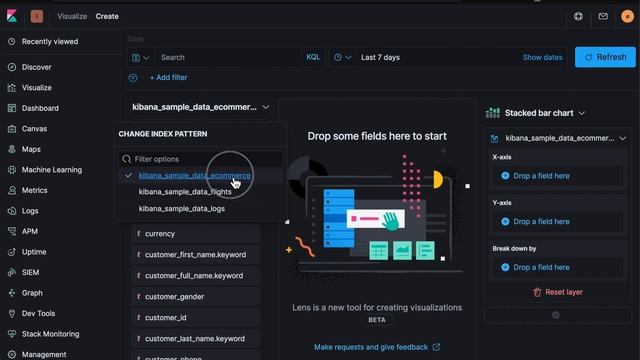The height and width of the screenshot is (360, 640).
Task: Click the Add filter link
Action: (169, 77)
